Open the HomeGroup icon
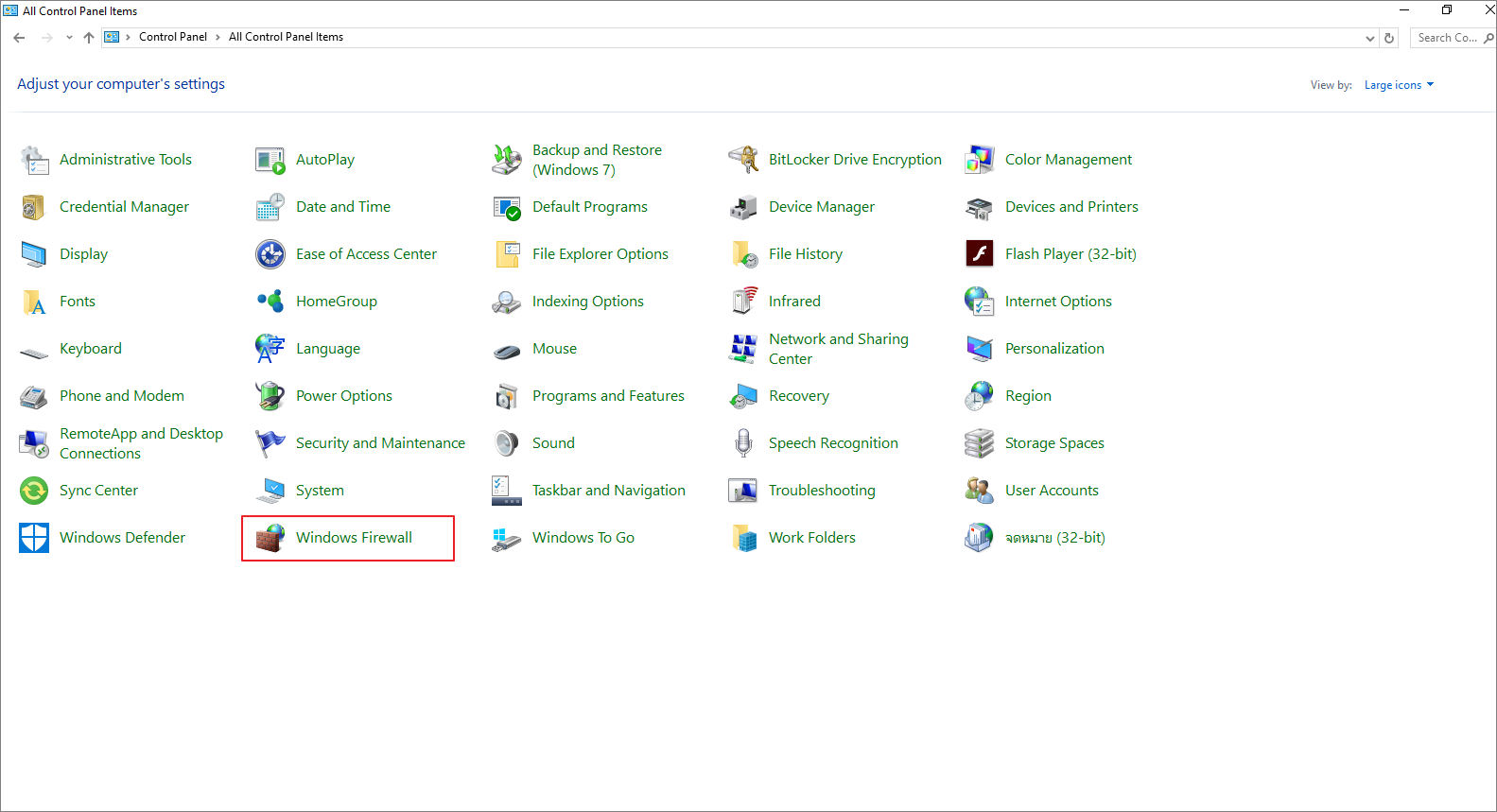Viewport: 1497px width, 812px height. (270, 302)
